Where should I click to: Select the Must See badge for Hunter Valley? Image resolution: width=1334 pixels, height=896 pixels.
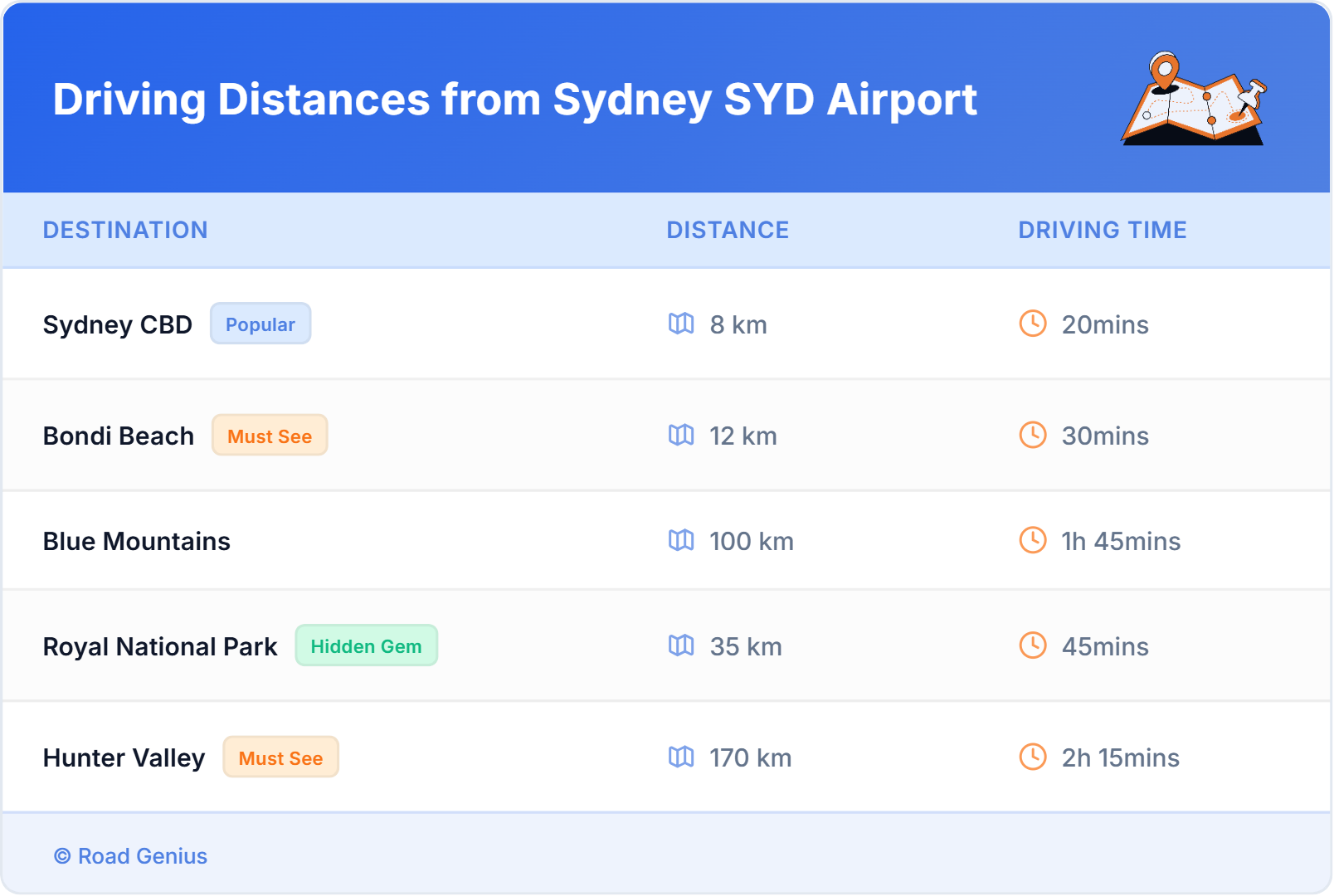click(280, 757)
